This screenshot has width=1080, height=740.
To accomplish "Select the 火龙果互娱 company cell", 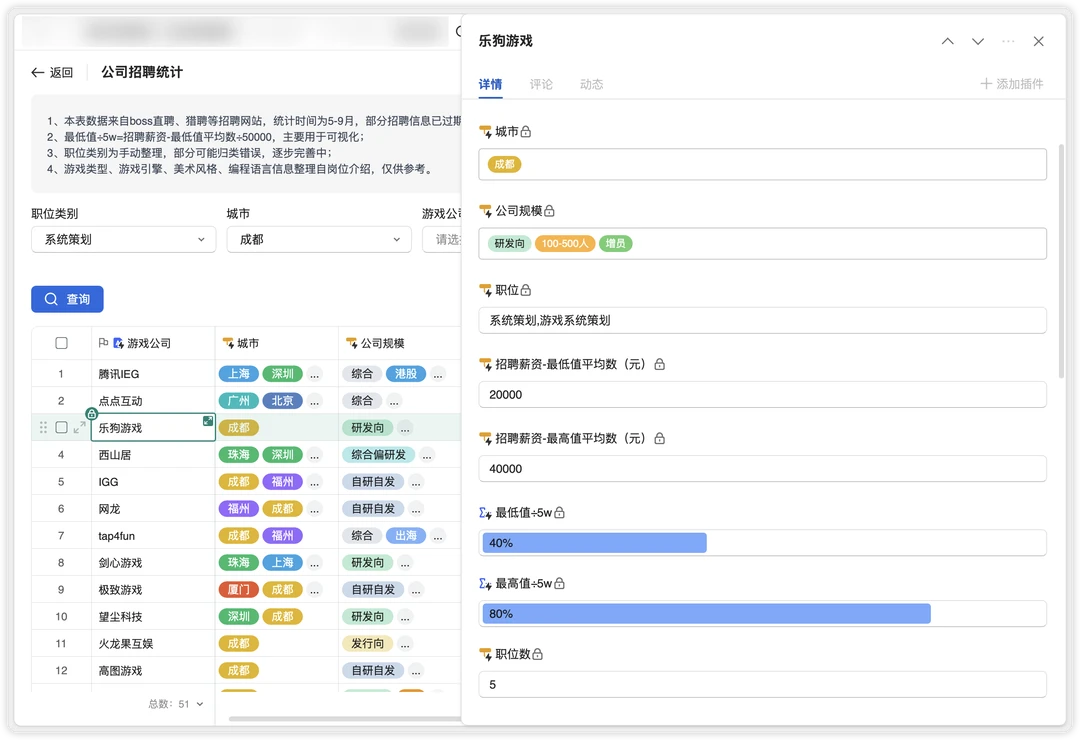I will tap(153, 644).
